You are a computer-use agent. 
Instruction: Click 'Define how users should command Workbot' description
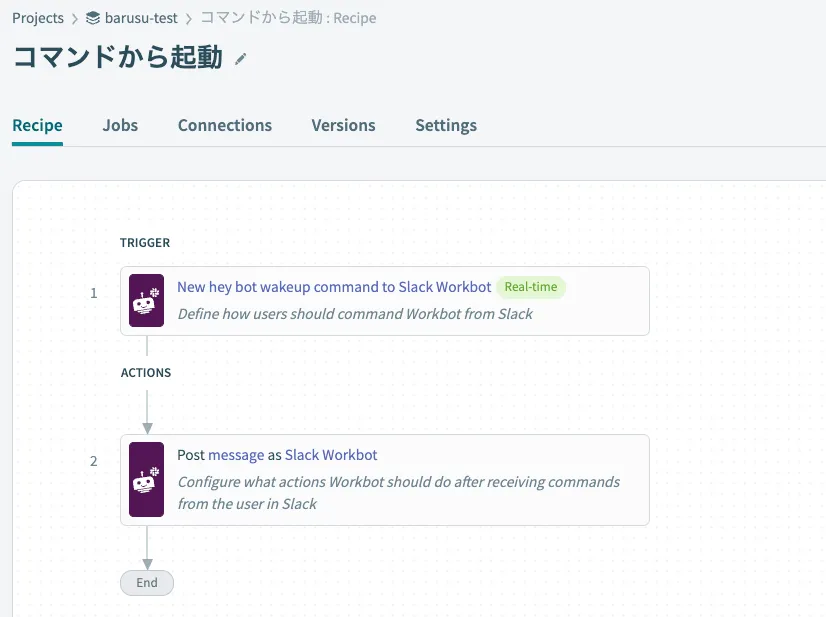[x=355, y=314]
